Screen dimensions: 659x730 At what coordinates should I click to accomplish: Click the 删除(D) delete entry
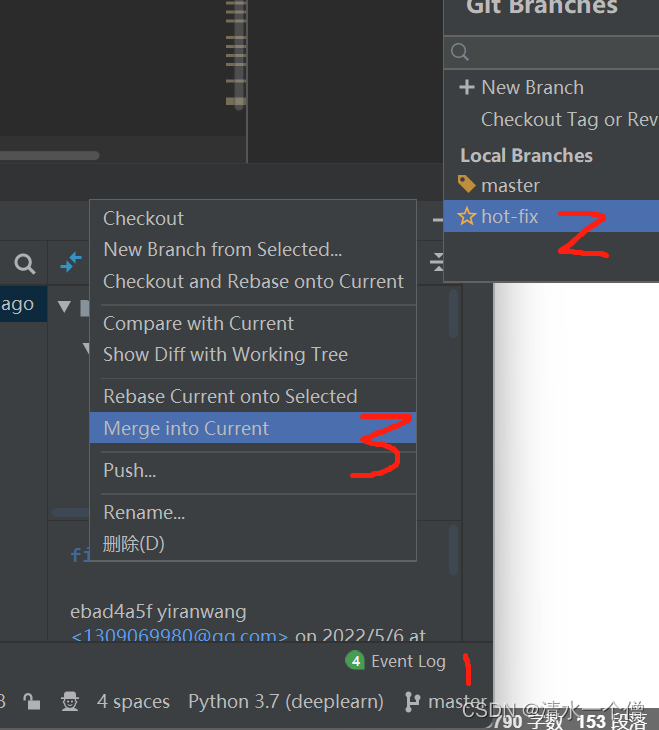[x=134, y=544]
